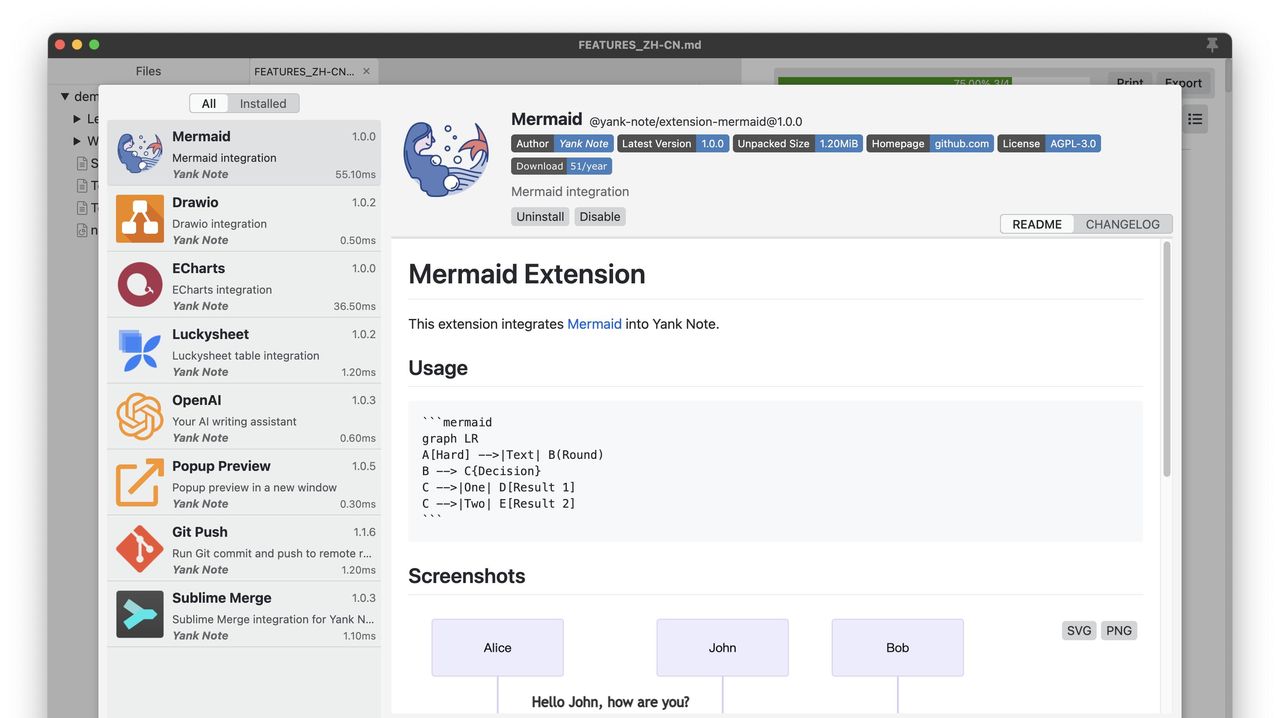Switch to the README tab
The width and height of the screenshot is (1280, 718).
(x=1037, y=224)
